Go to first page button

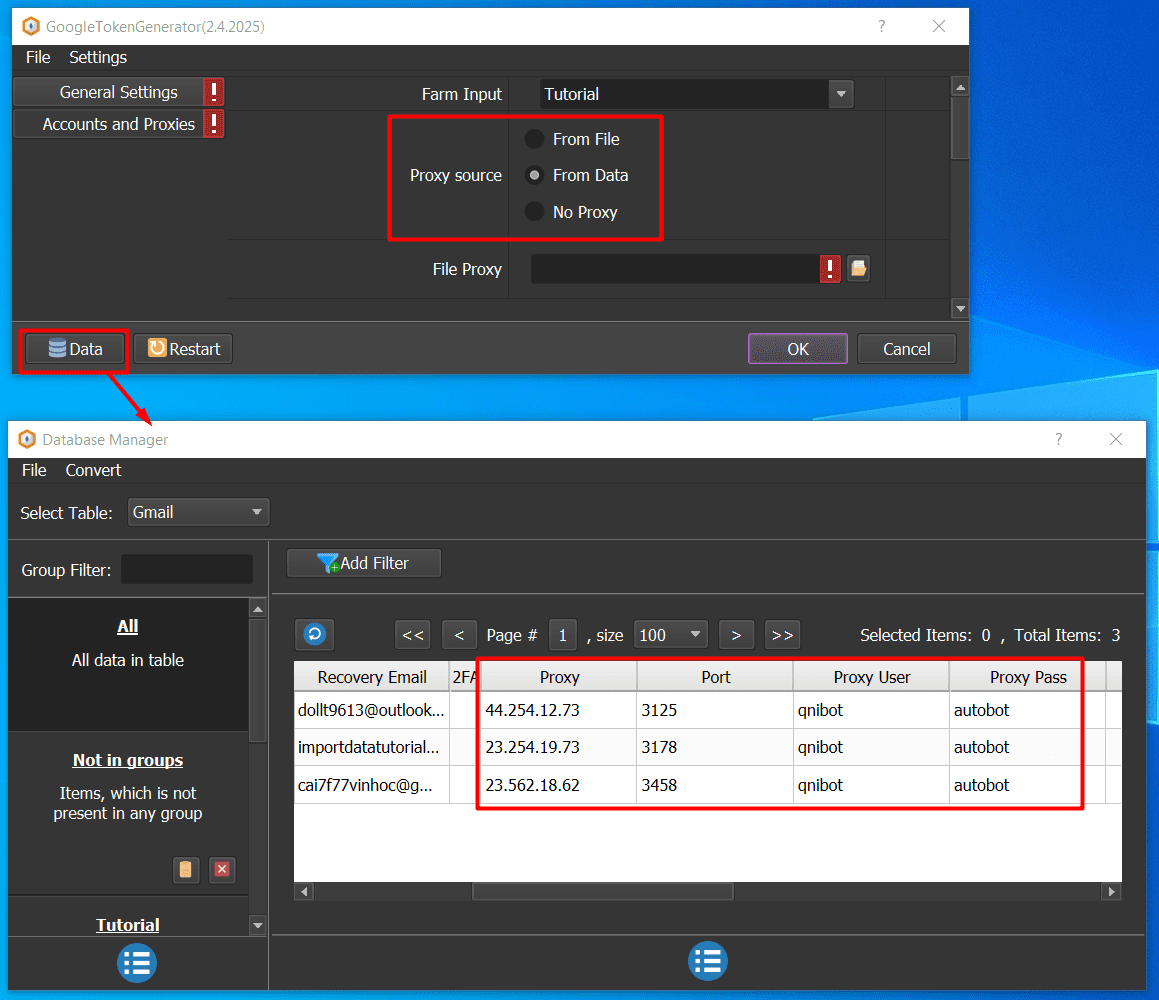click(412, 635)
